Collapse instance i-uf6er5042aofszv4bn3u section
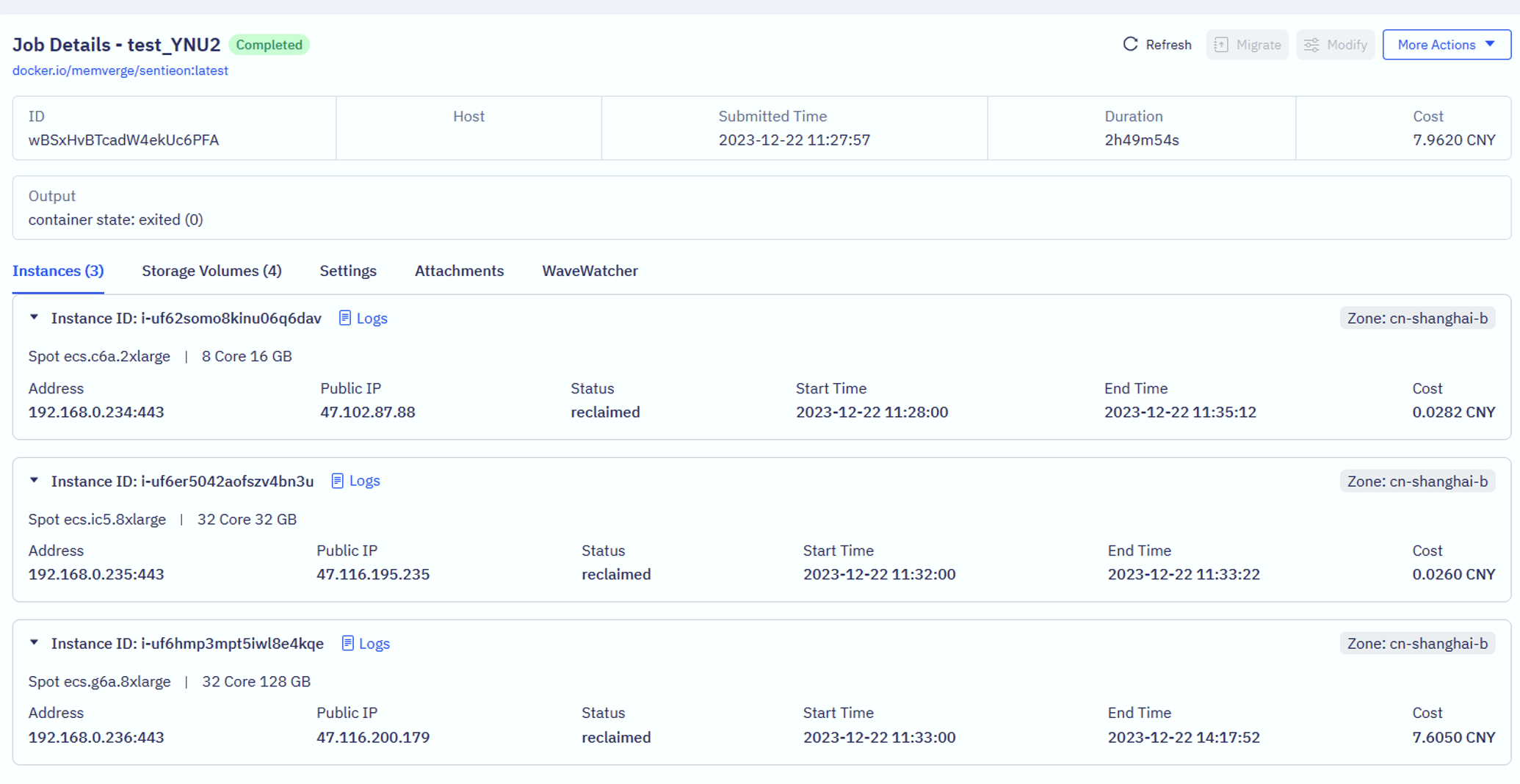The image size is (1520, 784). tap(34, 481)
